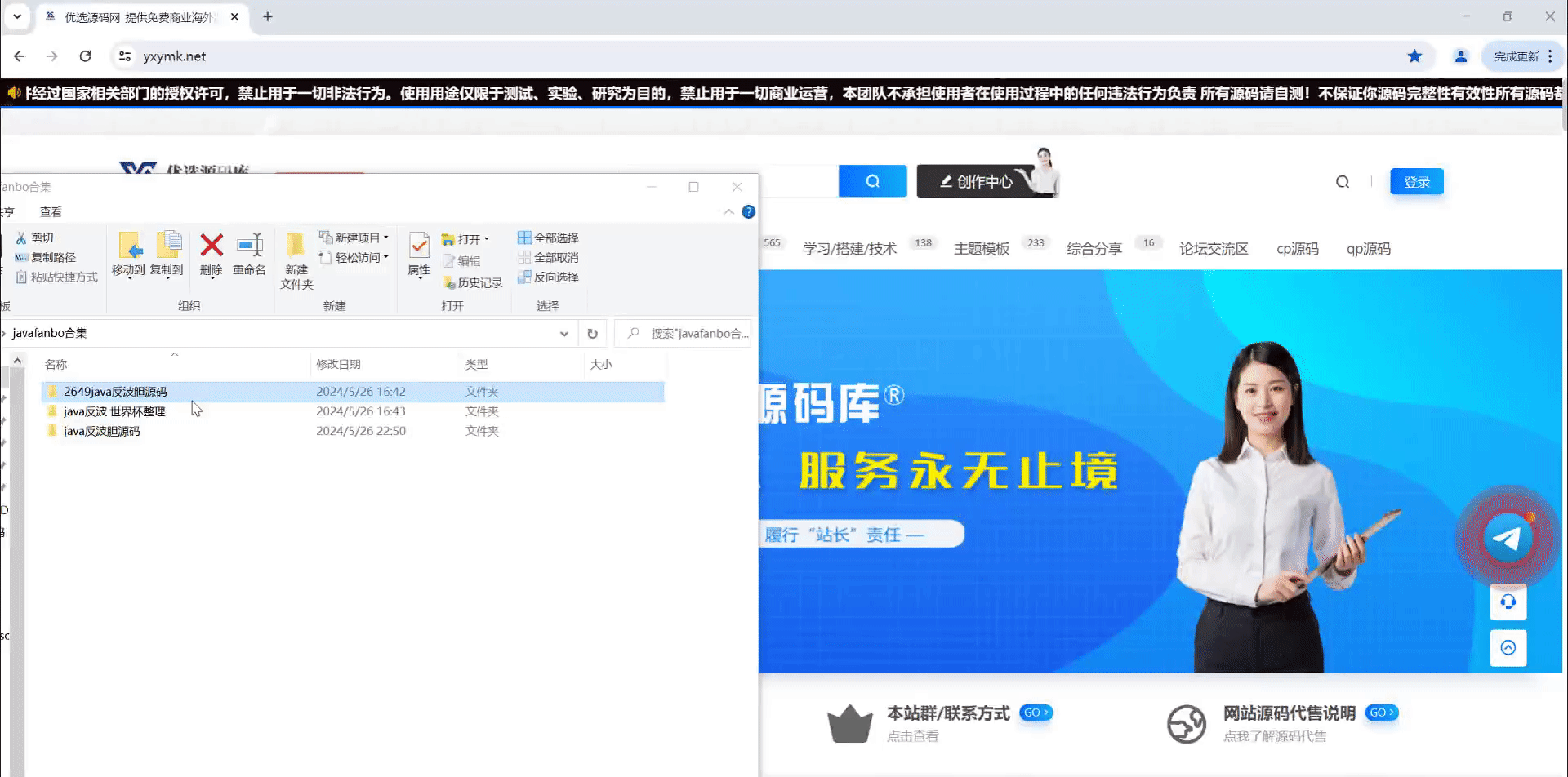Click Select all (全部选择)

(x=548, y=238)
